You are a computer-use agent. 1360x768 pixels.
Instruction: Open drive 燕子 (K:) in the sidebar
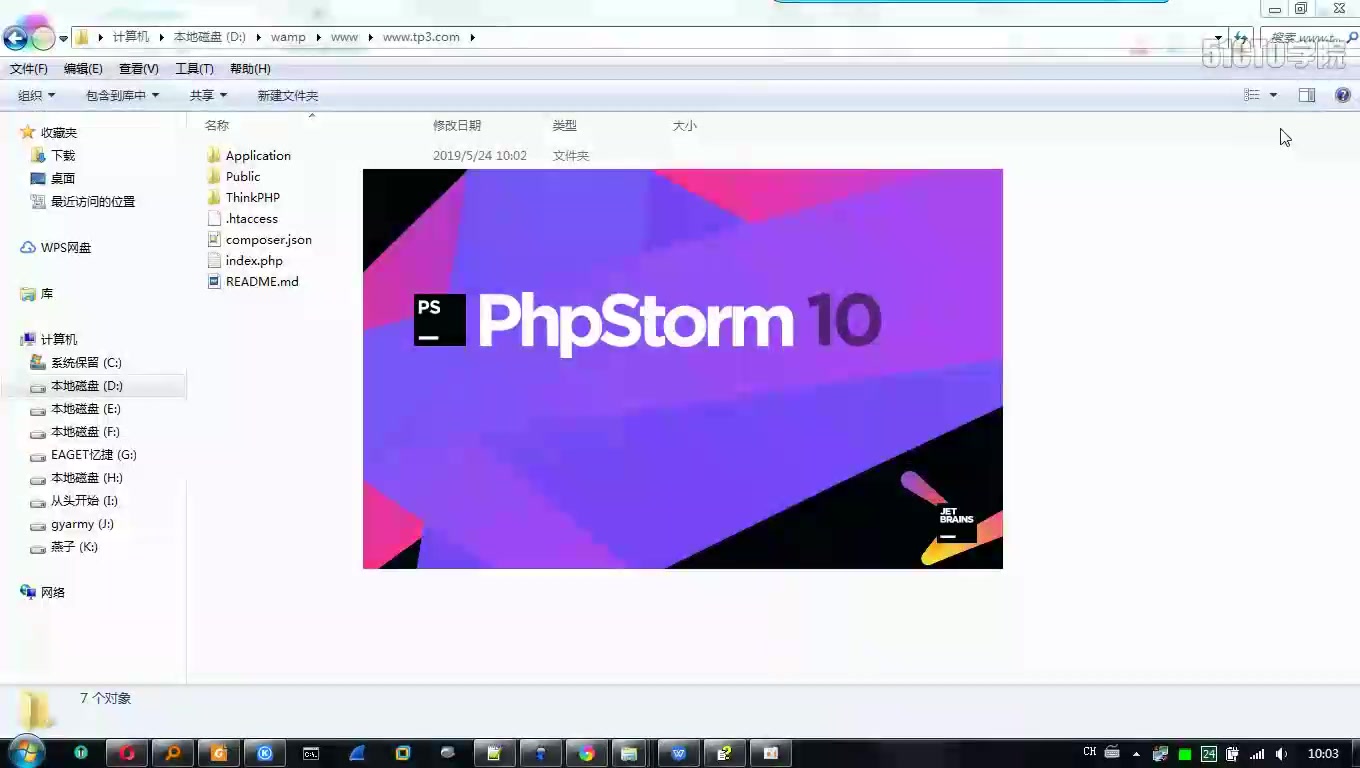coord(74,547)
